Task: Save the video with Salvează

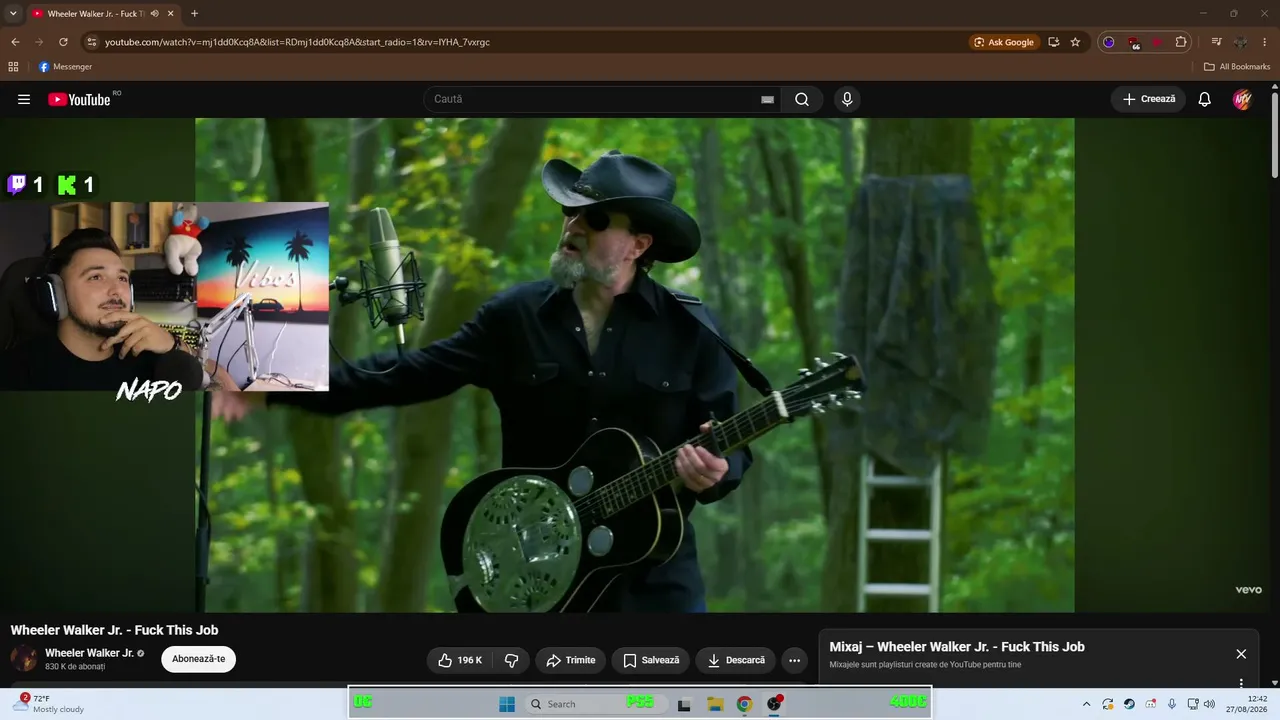Action: click(650, 660)
